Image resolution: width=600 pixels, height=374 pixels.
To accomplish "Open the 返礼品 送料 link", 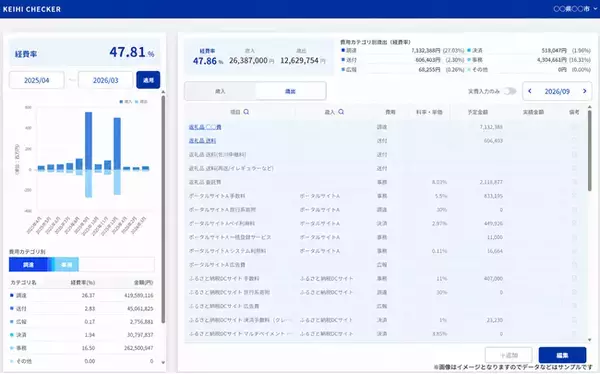I will pos(202,141).
